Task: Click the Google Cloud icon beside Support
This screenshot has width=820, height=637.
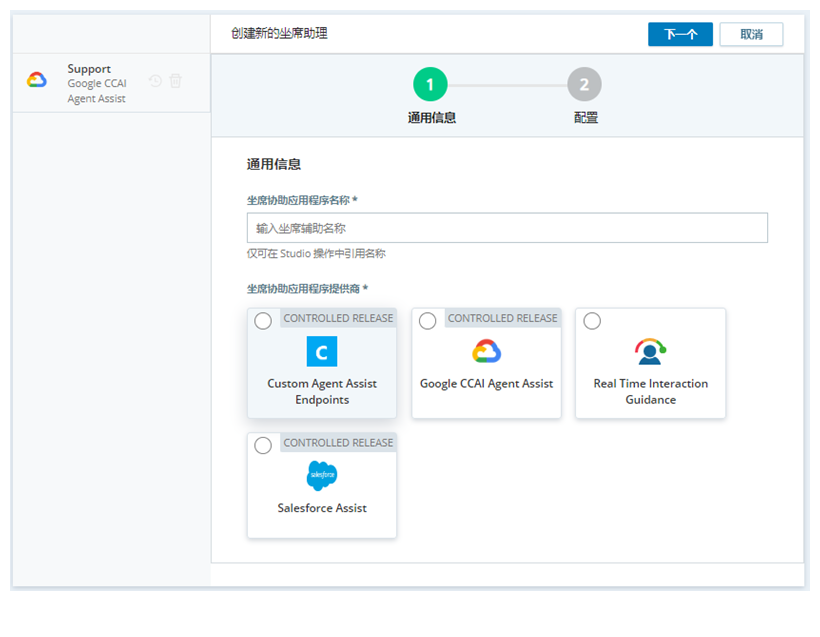Action: 37,80
